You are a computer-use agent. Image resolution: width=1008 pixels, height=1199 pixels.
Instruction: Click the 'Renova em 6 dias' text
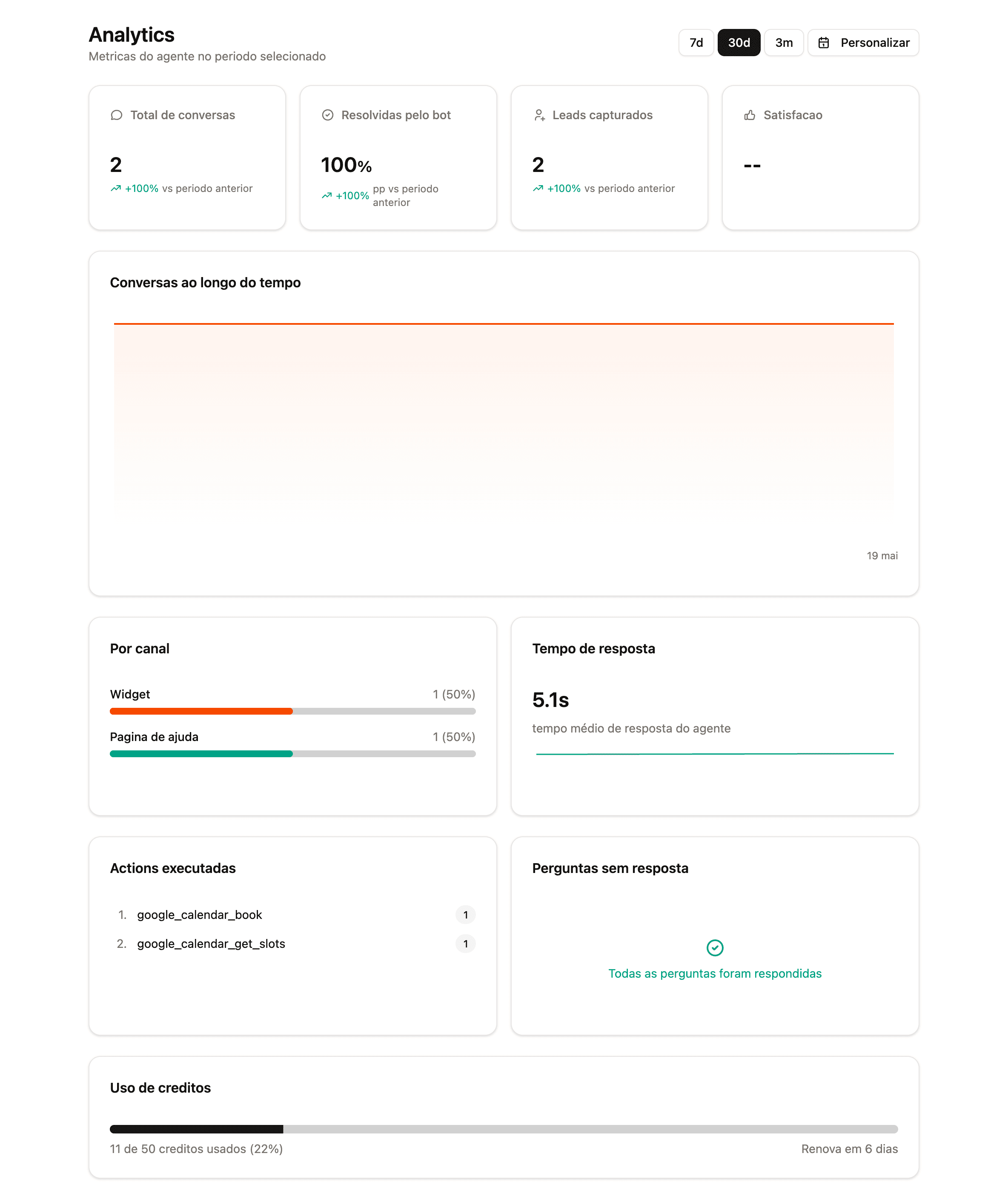[849, 1149]
